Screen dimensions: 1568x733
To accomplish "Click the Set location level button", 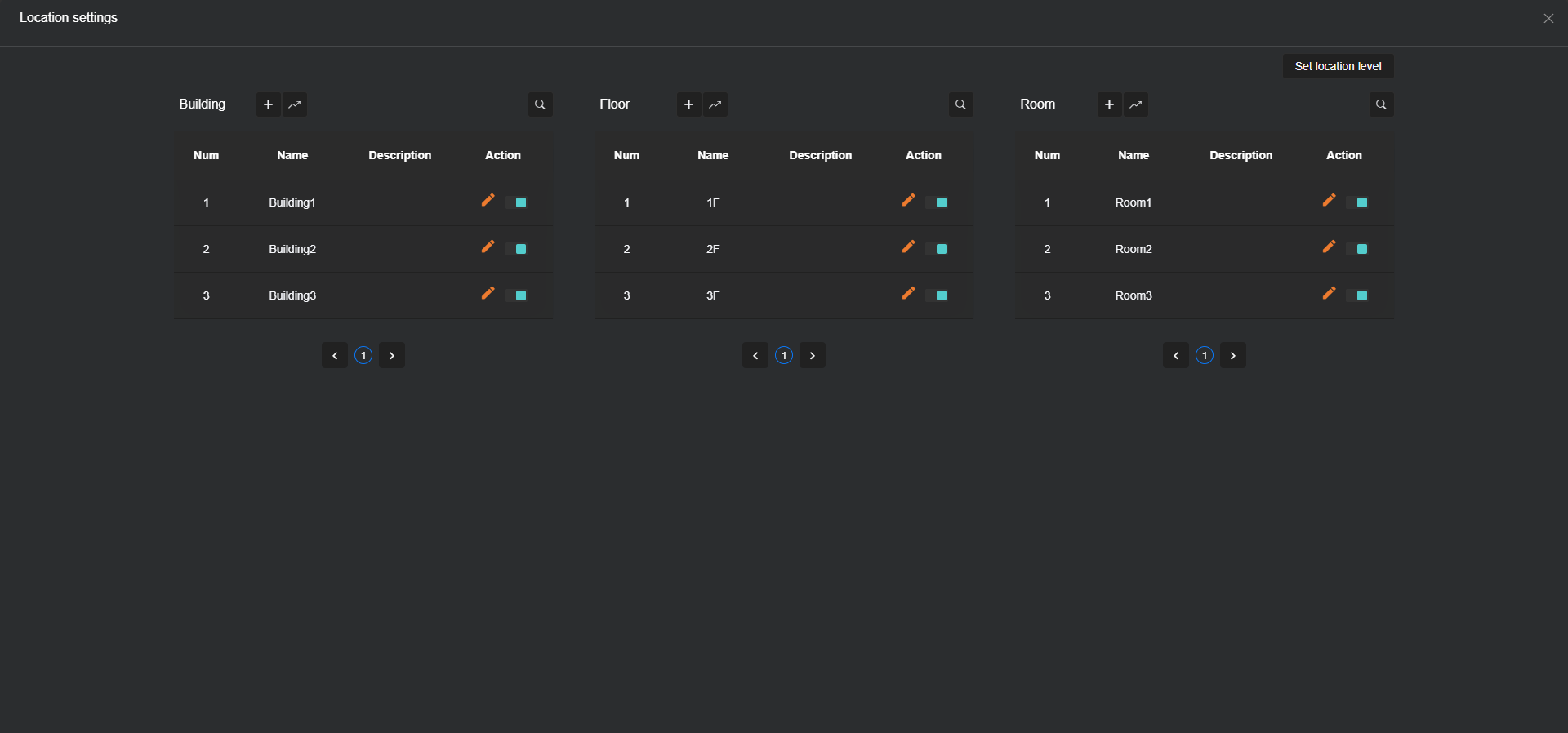I will pos(1338,66).
